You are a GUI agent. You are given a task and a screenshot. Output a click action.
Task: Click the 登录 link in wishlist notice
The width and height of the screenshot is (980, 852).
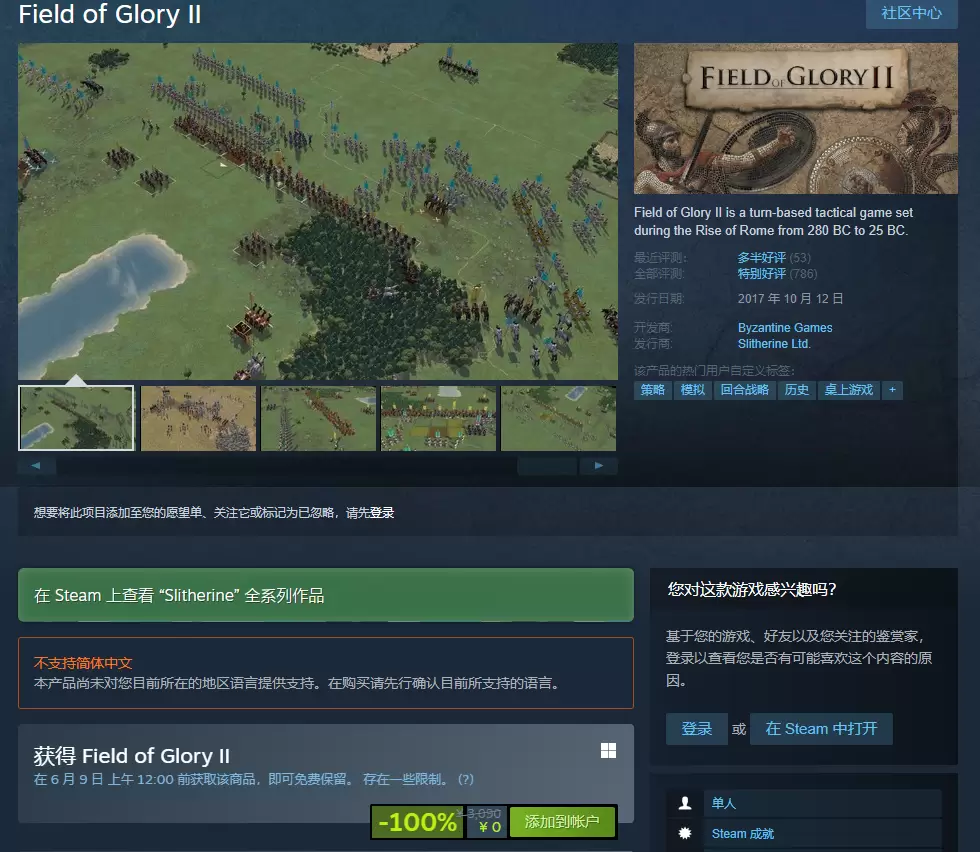point(382,513)
